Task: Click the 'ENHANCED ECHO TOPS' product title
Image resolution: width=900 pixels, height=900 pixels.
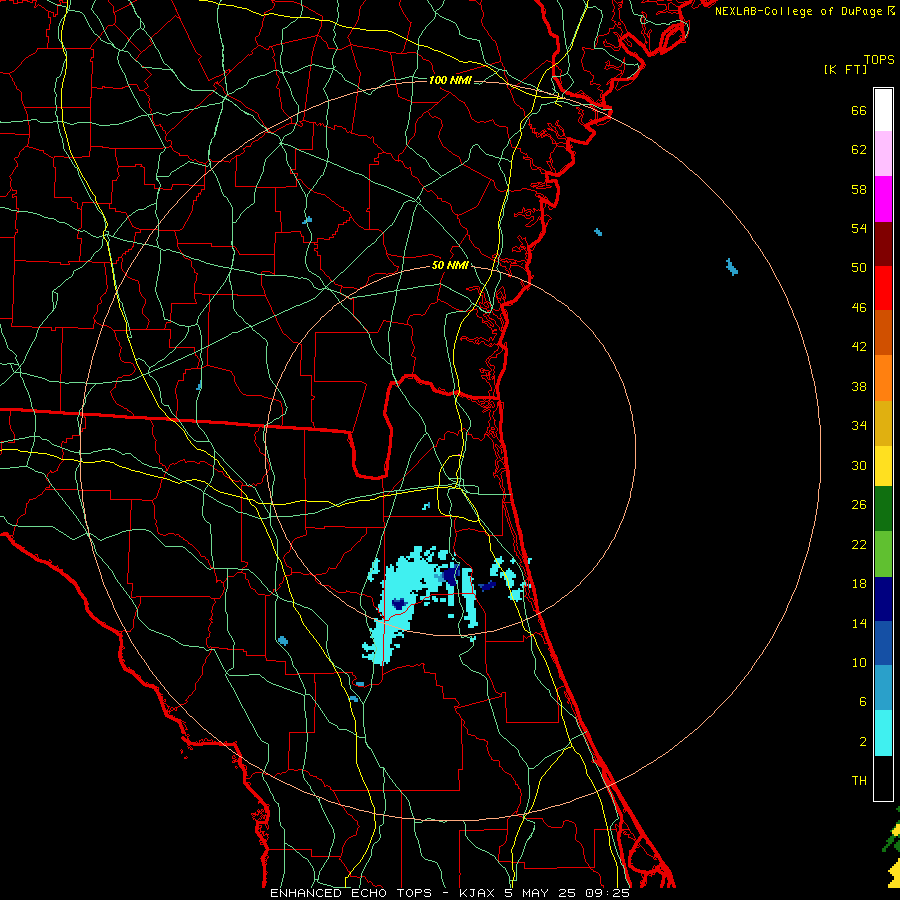Action: point(351,893)
